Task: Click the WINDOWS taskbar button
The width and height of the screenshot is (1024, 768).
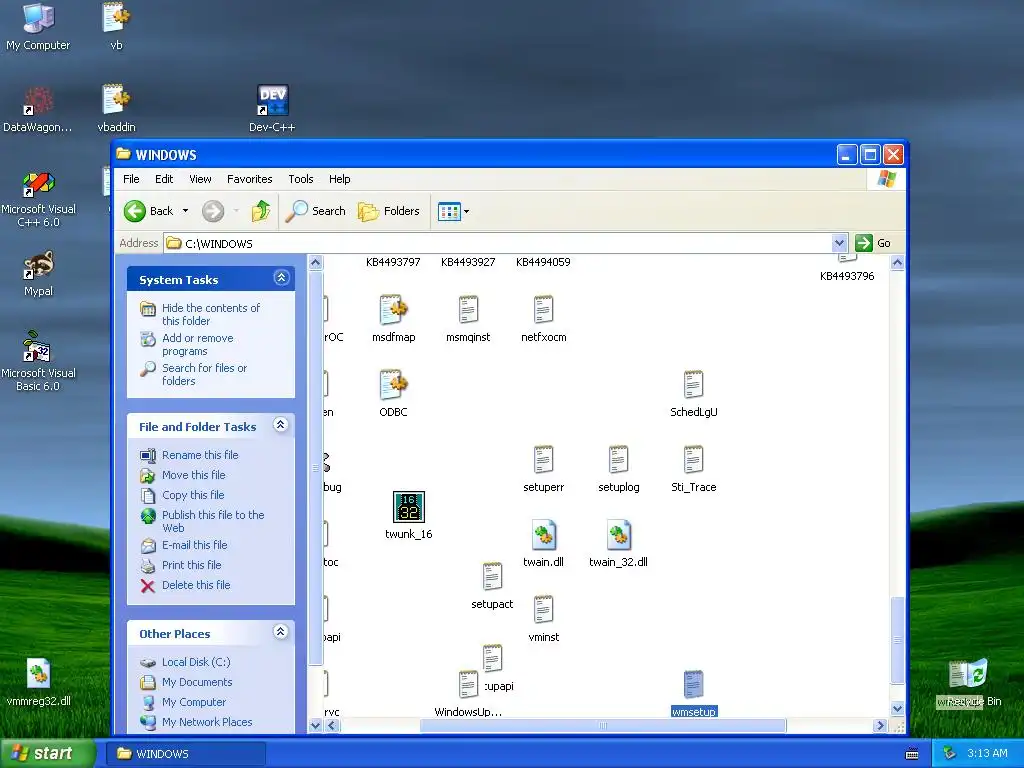Action: (x=185, y=754)
